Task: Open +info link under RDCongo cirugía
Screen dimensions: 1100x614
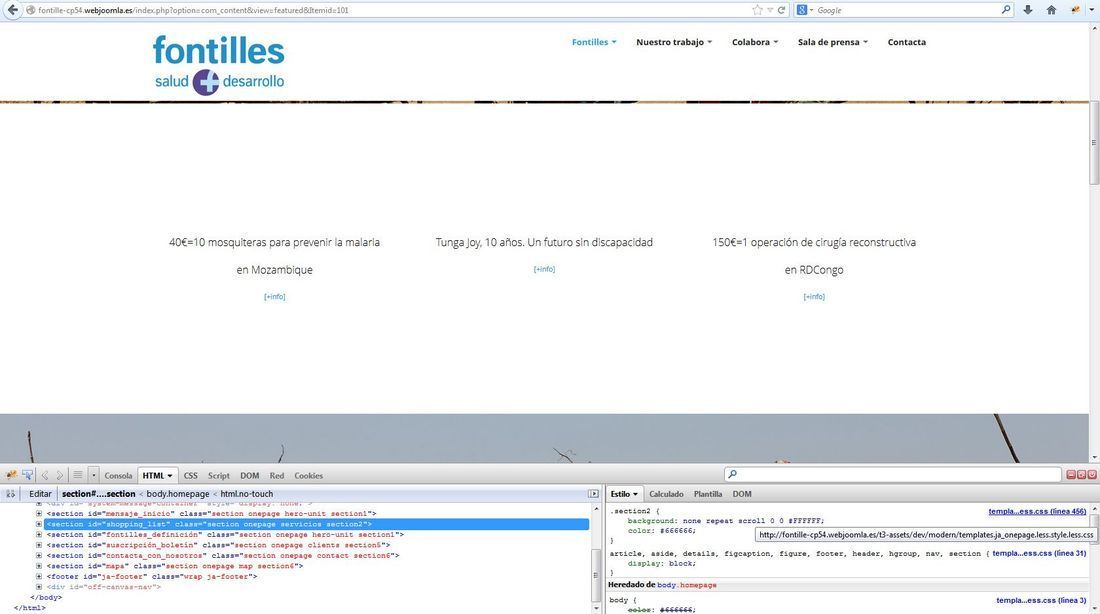Action: (x=814, y=297)
